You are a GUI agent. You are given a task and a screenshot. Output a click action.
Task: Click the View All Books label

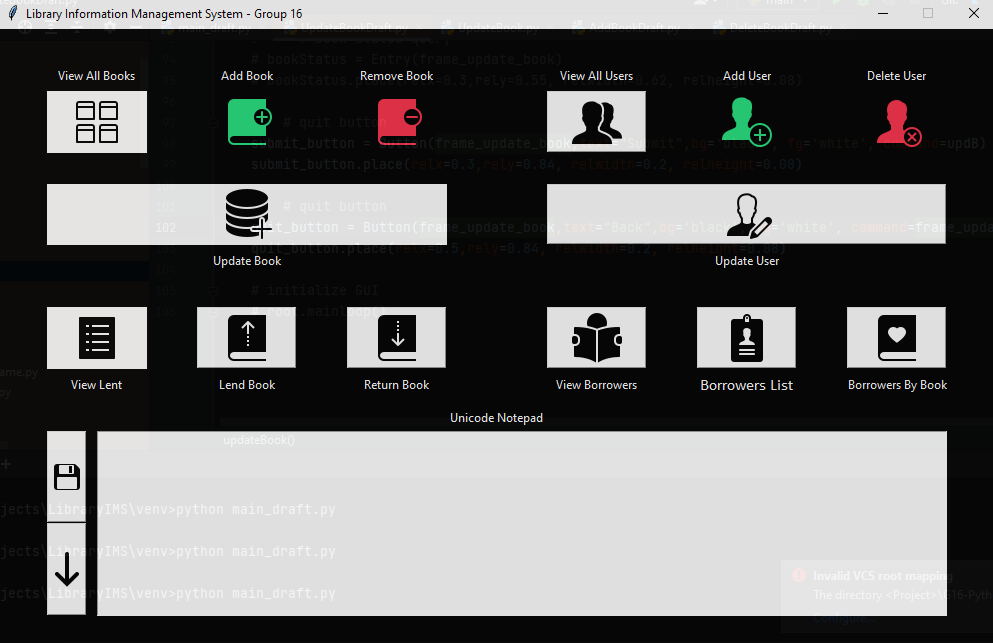[96, 76]
